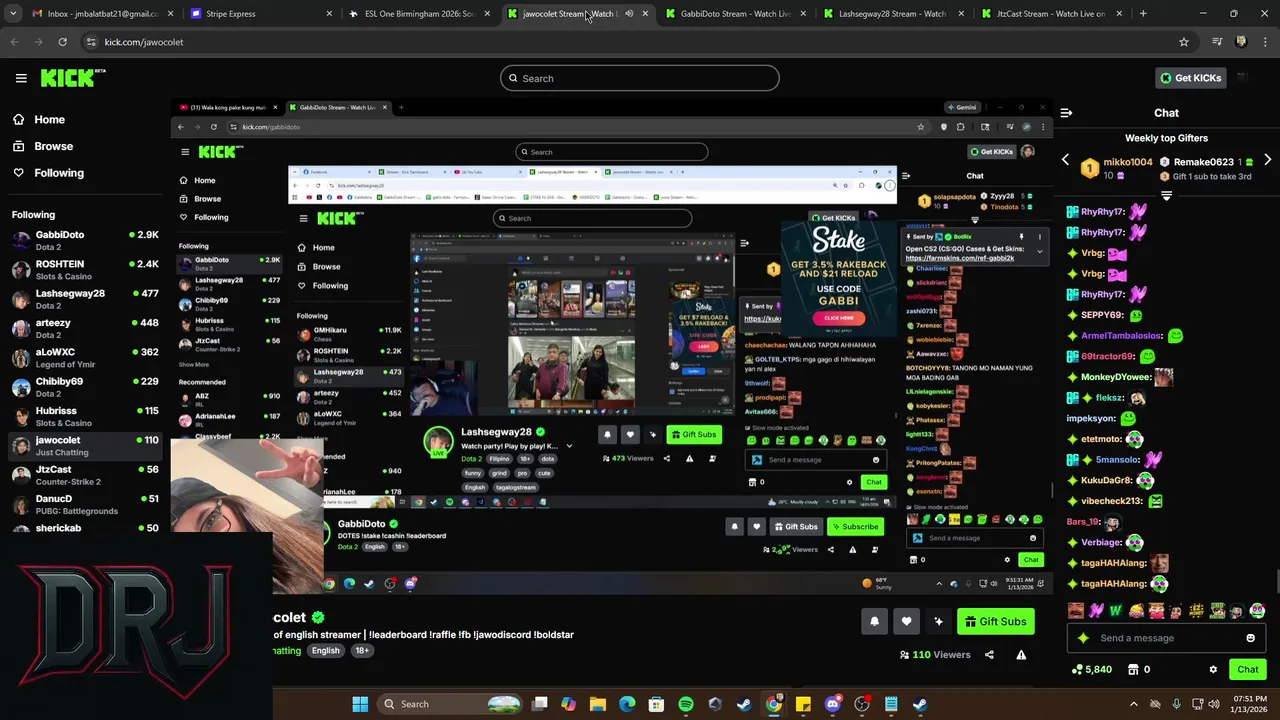Open Microsoft Edge from the taskbar
The image size is (1280, 720).
[627, 704]
